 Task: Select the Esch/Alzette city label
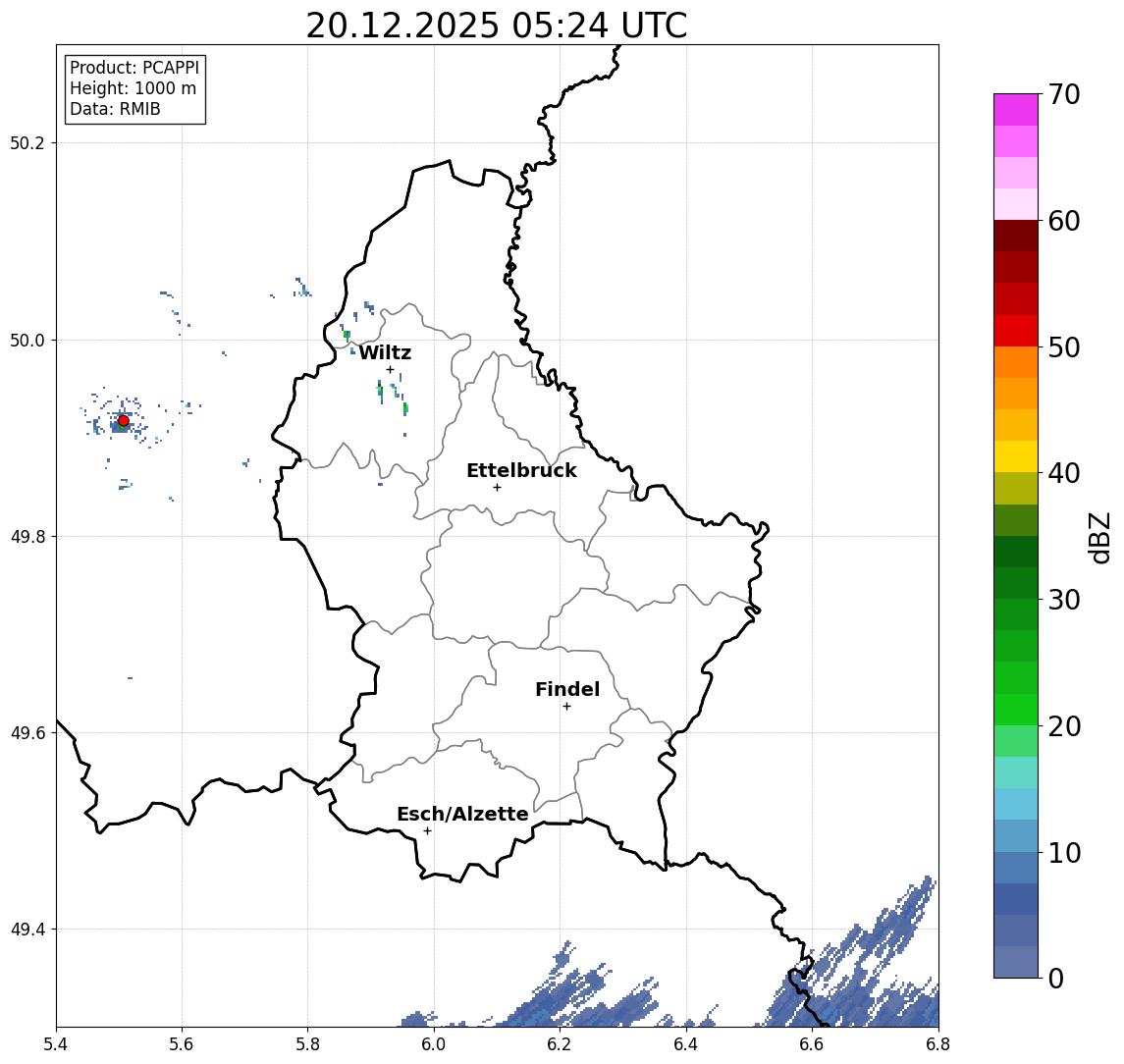462,814
